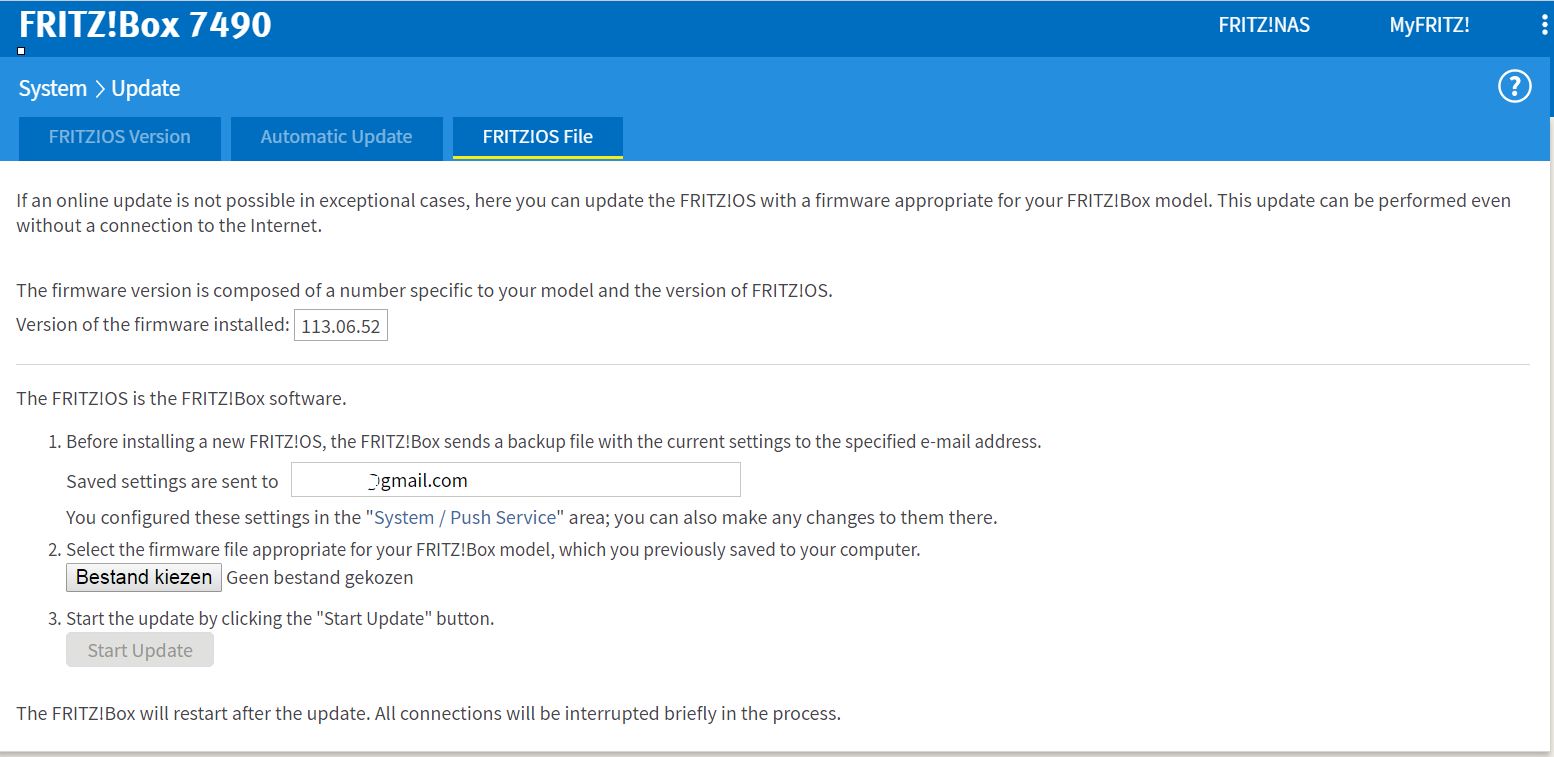Click the FRITZ!Box 7490 title logo
Screen dimensions: 1554x757
click(145, 25)
